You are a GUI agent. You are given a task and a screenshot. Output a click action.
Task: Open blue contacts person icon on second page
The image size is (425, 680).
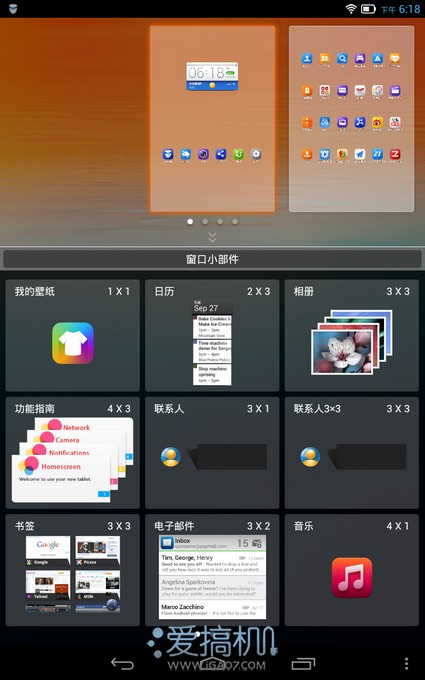click(x=307, y=58)
